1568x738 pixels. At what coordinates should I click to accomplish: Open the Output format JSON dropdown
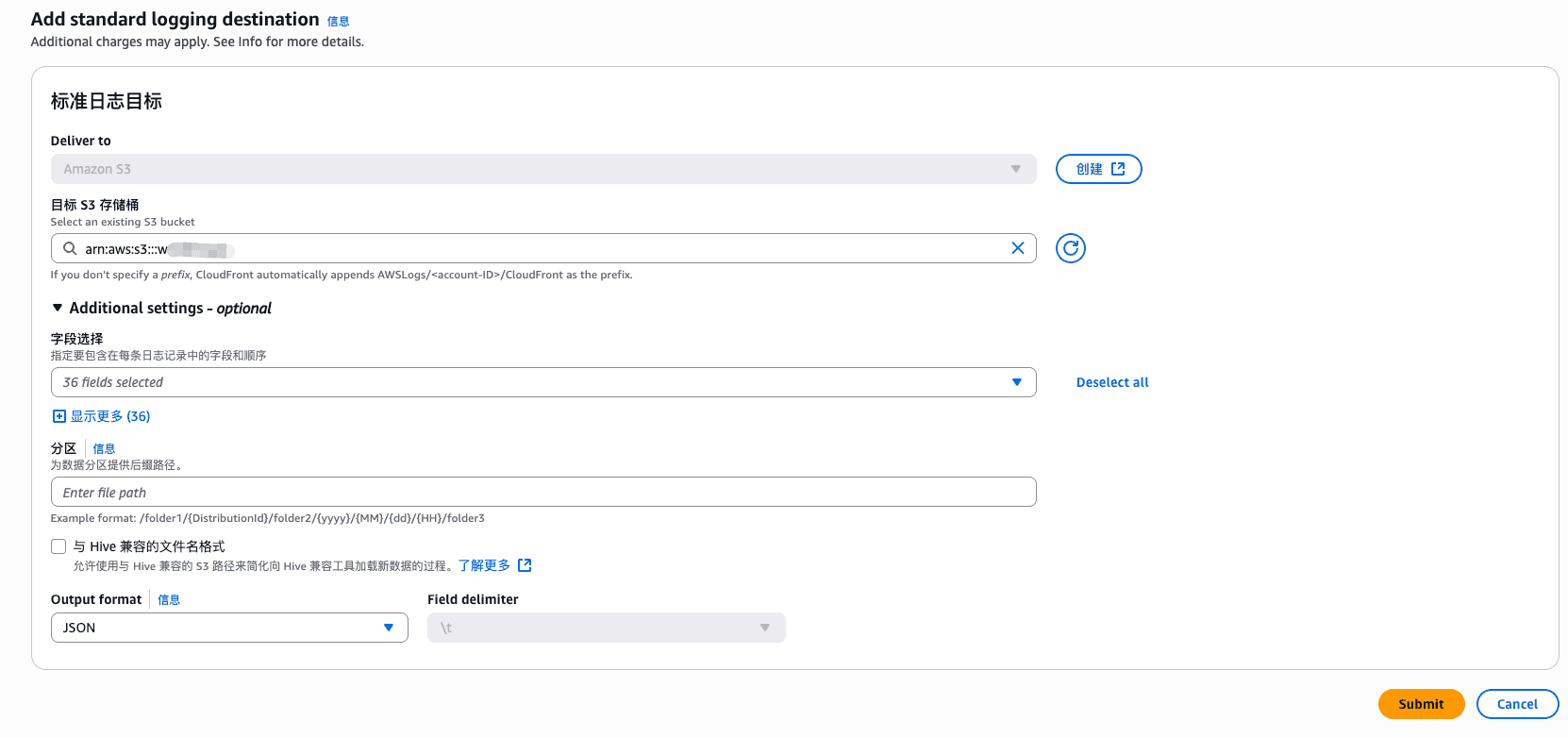pos(228,628)
